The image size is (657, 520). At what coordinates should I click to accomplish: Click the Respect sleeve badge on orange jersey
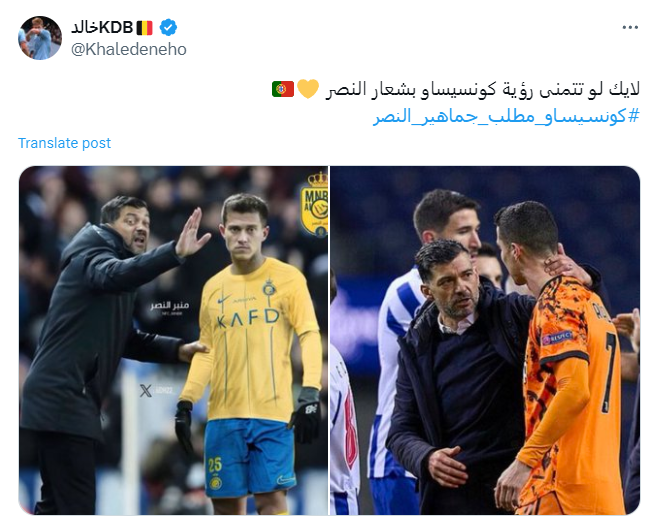click(x=557, y=338)
